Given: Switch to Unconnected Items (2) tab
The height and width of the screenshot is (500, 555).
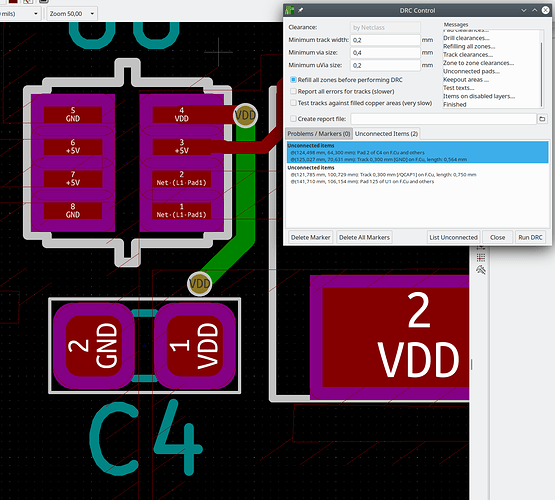Looking at the screenshot, I should pos(387,134).
